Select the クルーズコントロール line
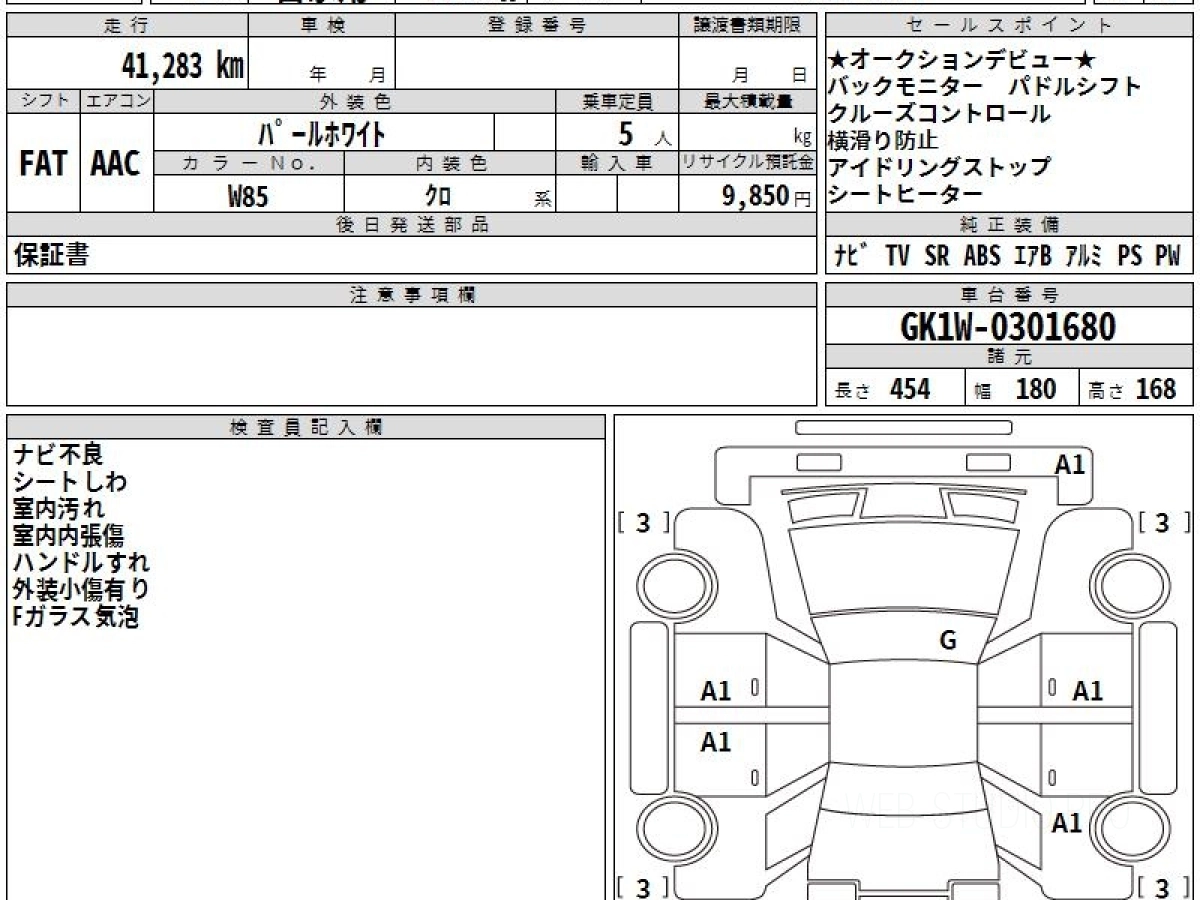 (x=940, y=114)
